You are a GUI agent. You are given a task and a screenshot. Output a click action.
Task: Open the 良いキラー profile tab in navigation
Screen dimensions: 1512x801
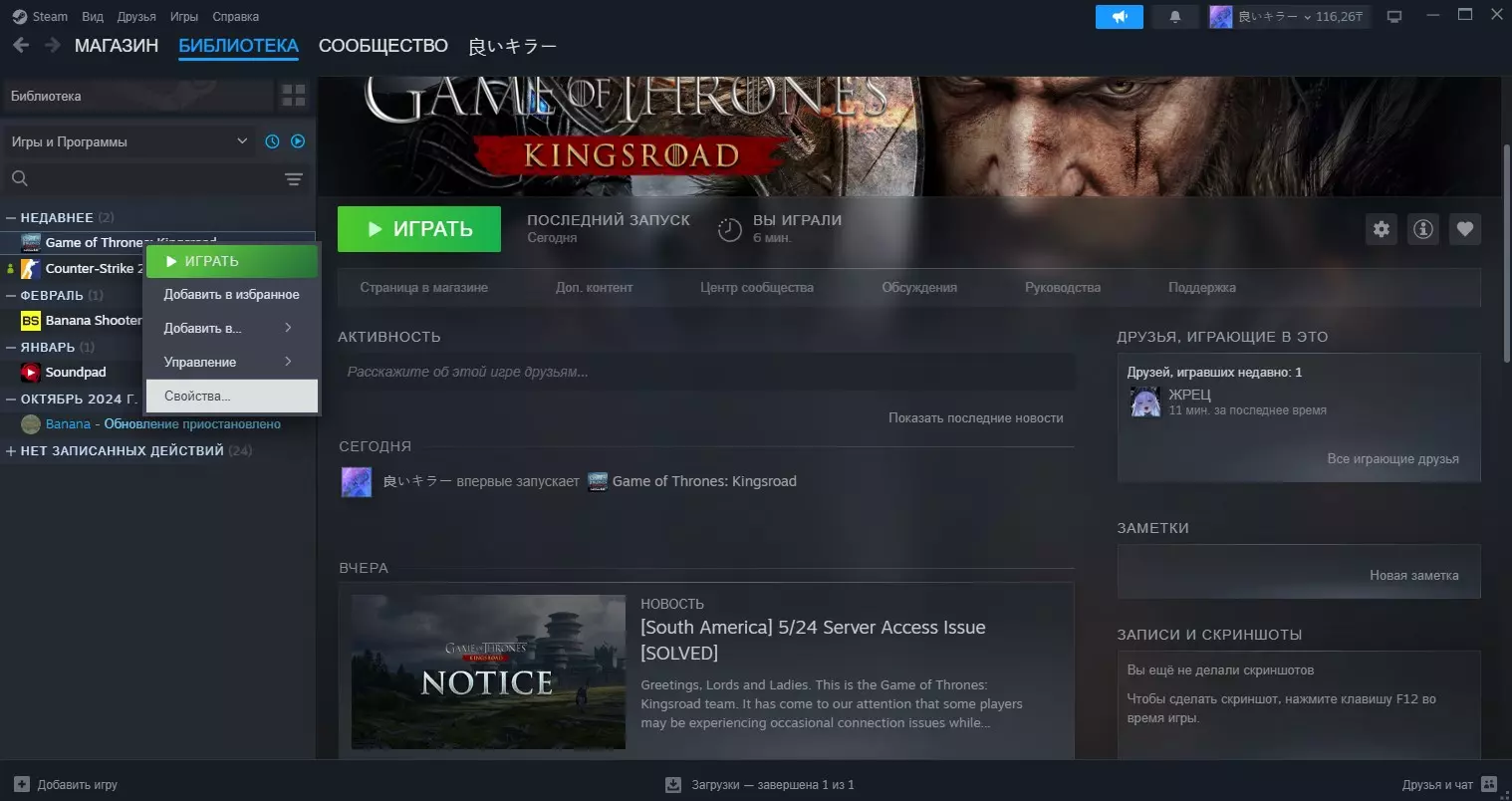(x=513, y=46)
